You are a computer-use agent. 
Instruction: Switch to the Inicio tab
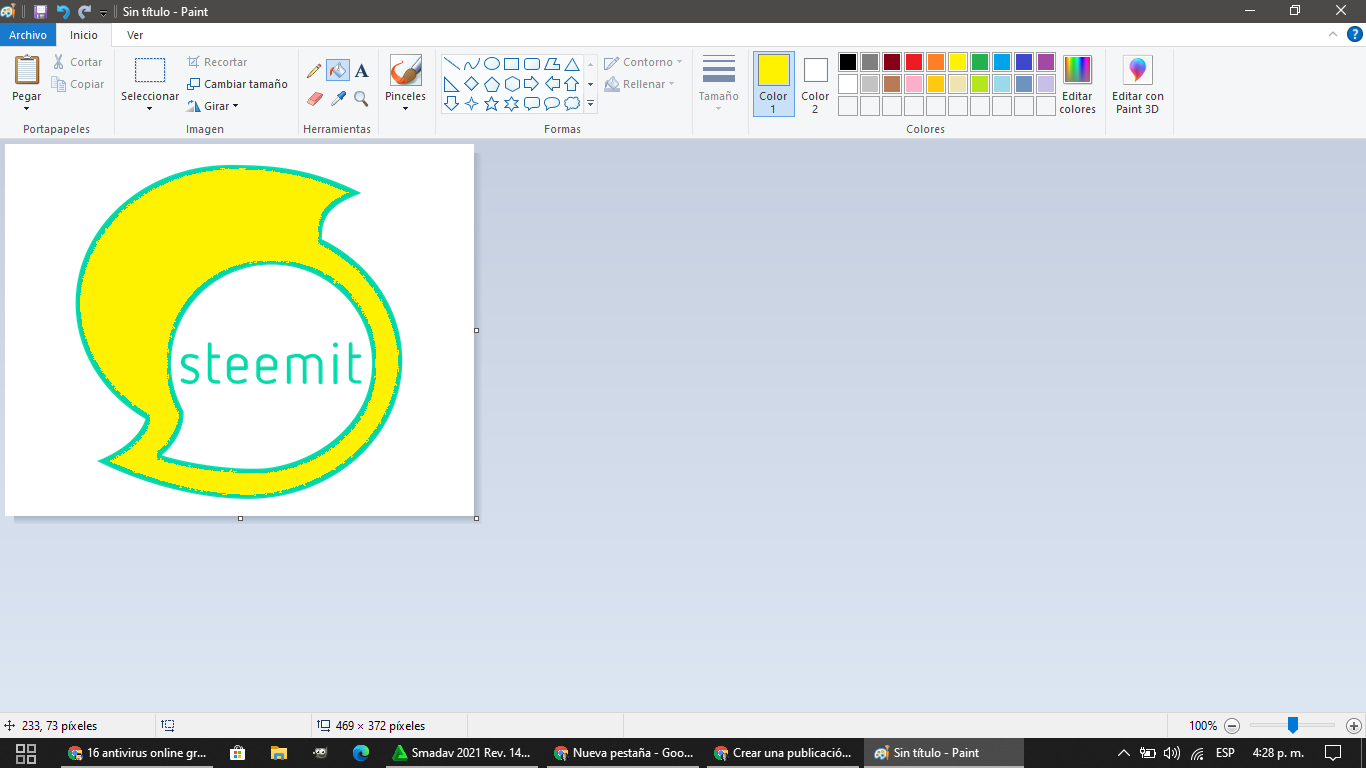[x=84, y=35]
